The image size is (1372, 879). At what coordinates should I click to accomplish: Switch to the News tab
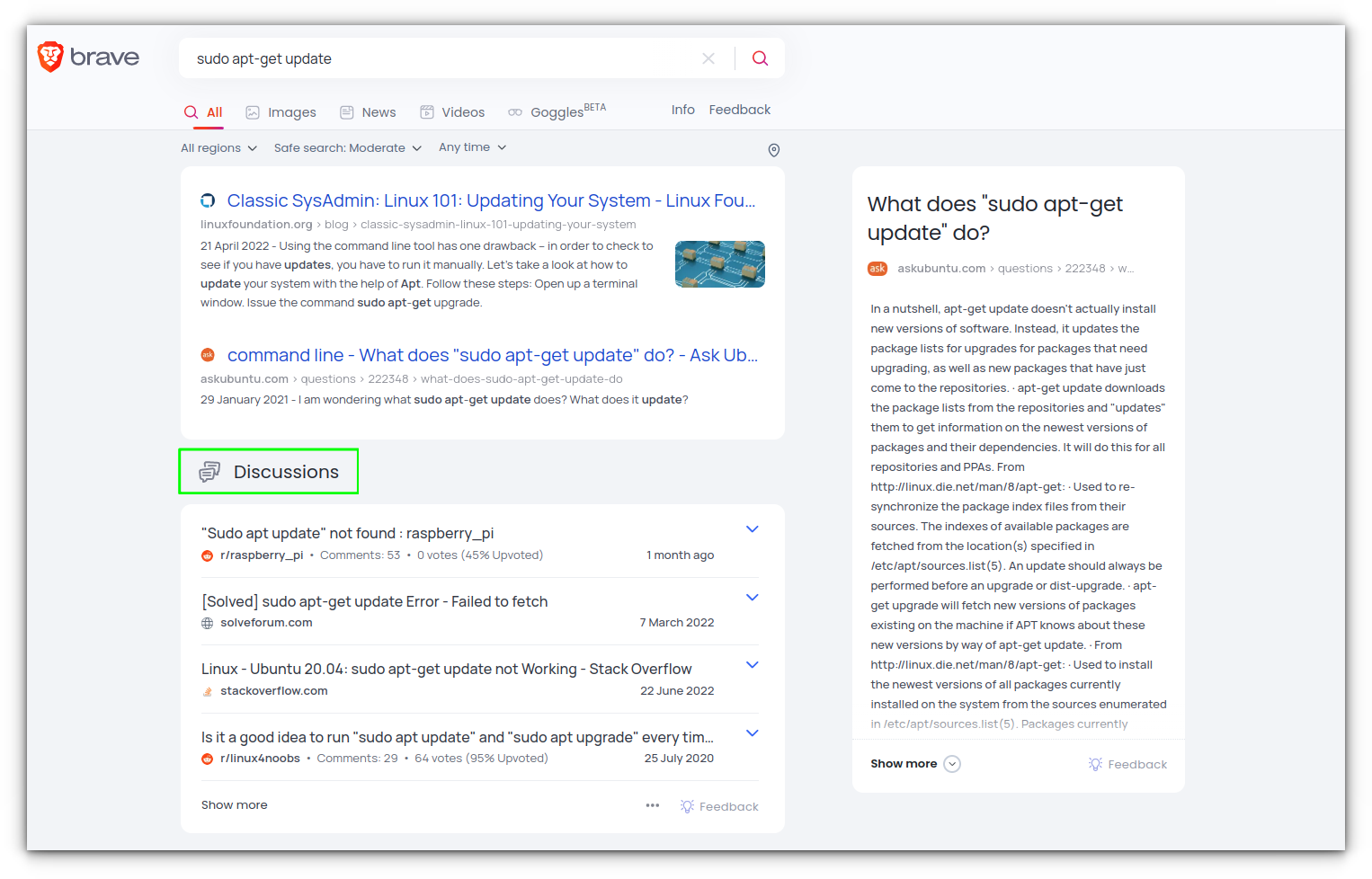[x=368, y=112]
